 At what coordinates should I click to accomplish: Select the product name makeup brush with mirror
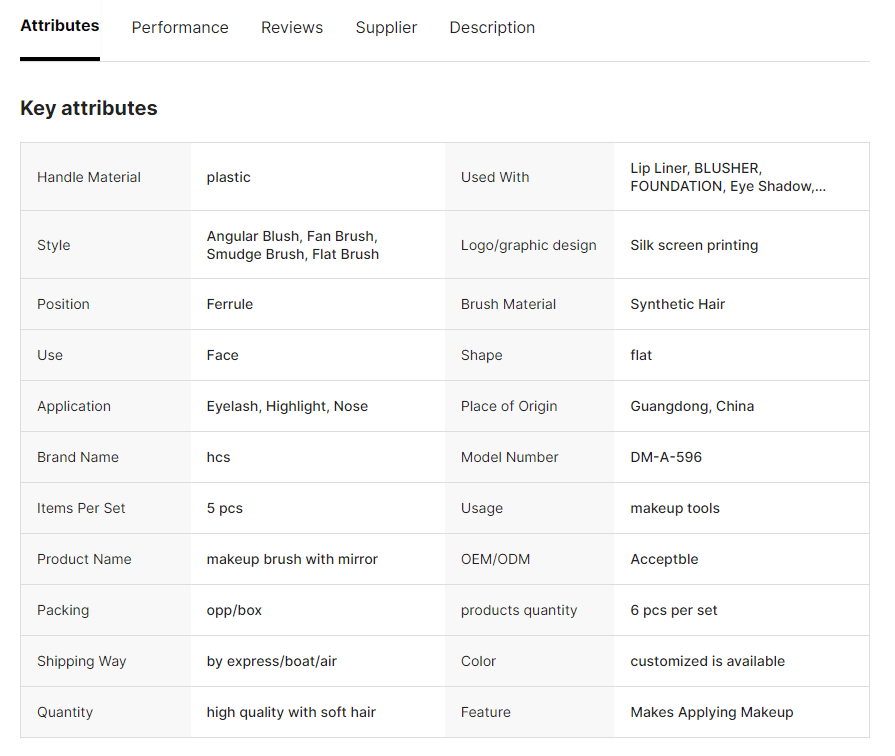(292, 559)
